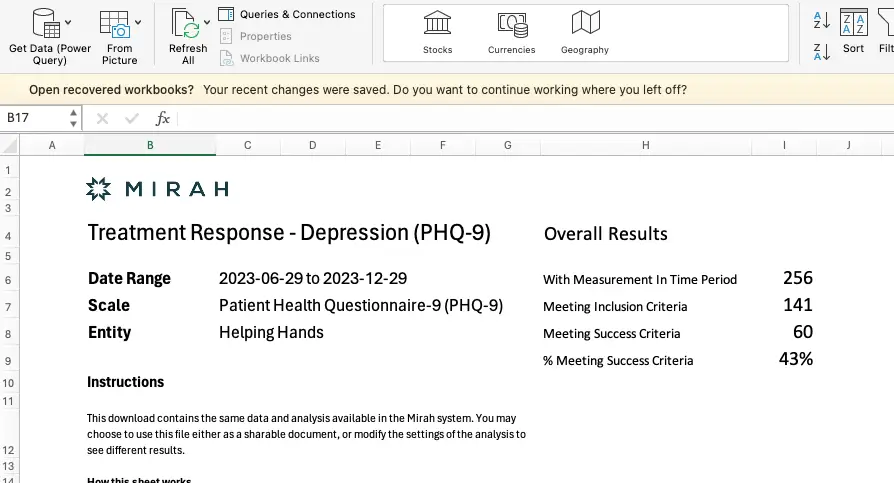The image size is (894, 483).
Task: Select Stocks data type
Action: point(437,33)
